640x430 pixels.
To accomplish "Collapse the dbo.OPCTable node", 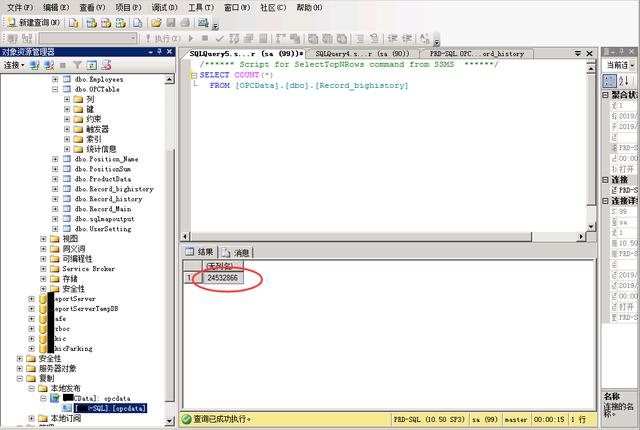I will point(55,89).
